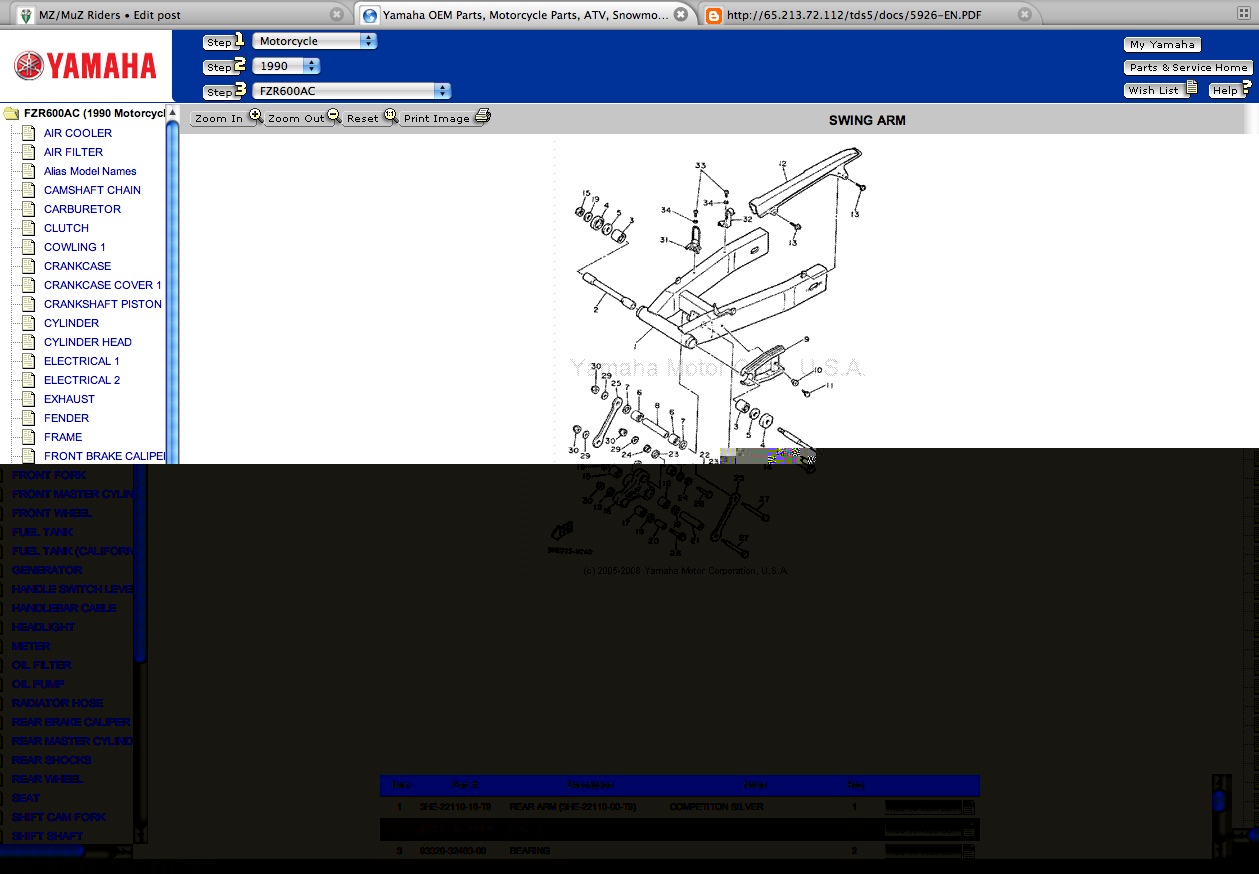Click the document icon beside CRANKCASE COVER 1
This screenshot has width=1259, height=874.
point(28,285)
